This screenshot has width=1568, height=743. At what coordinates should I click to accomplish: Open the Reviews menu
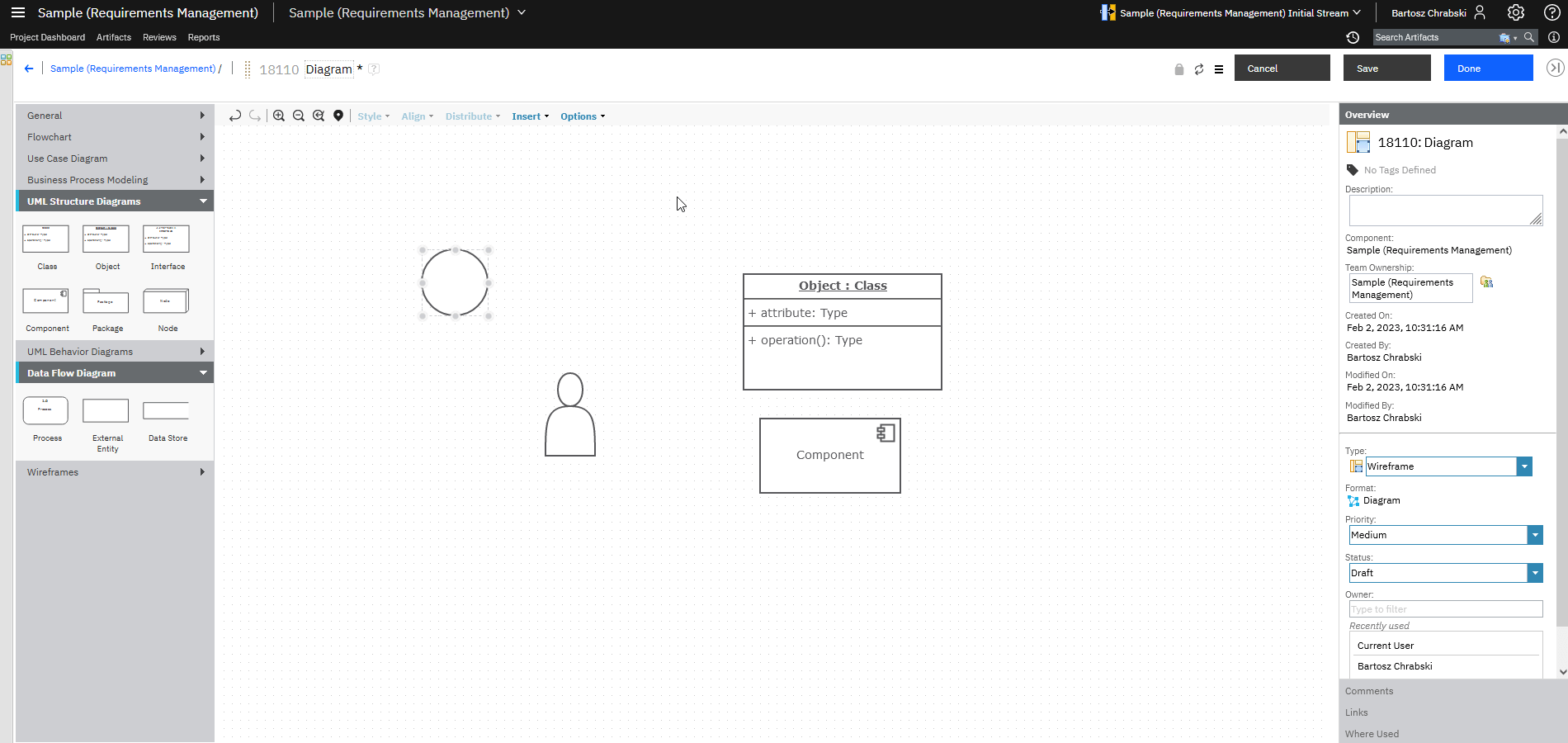coord(159,37)
